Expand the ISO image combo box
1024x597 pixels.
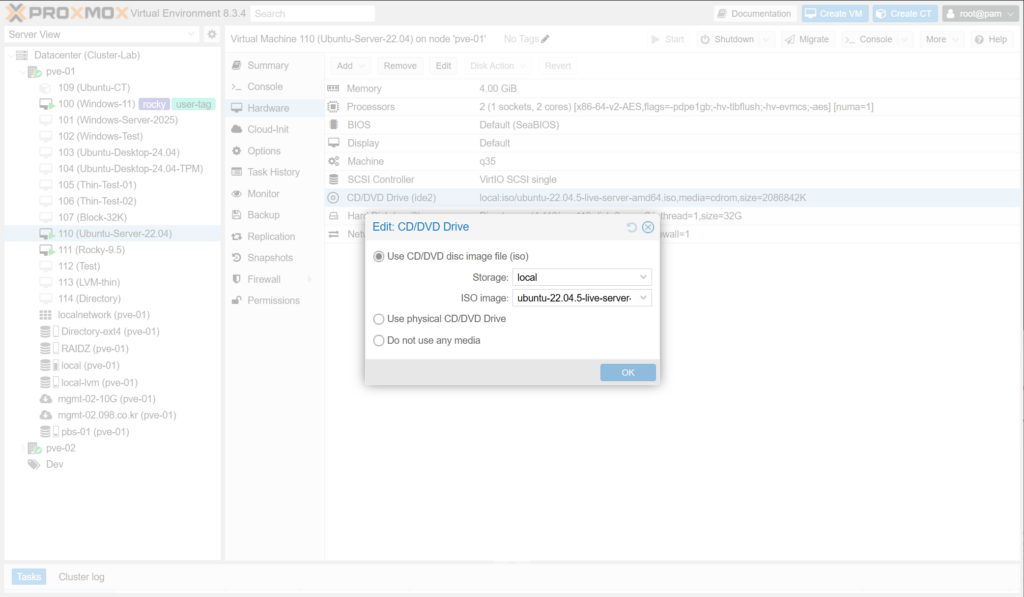click(582, 298)
